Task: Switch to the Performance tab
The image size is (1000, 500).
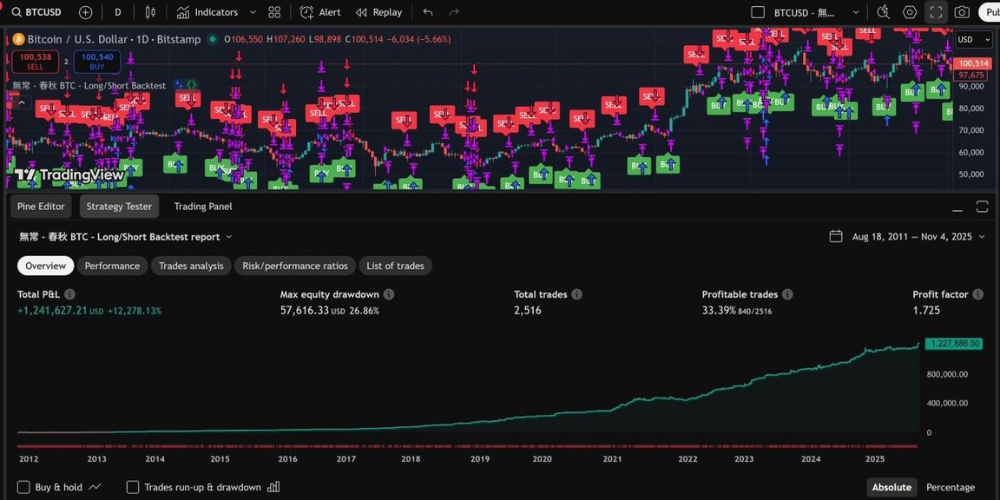Action: tap(112, 265)
